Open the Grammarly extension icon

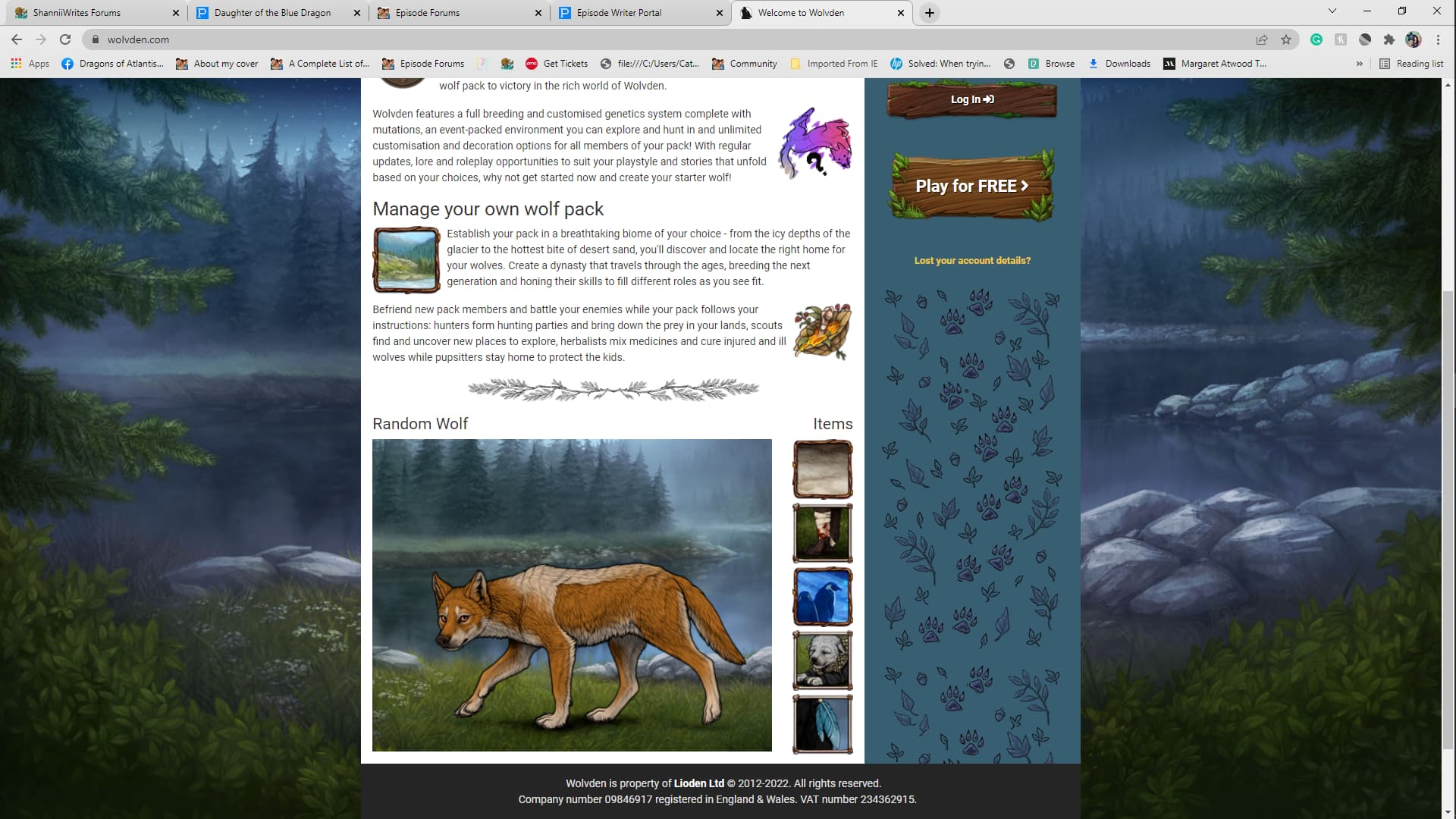(x=1316, y=39)
